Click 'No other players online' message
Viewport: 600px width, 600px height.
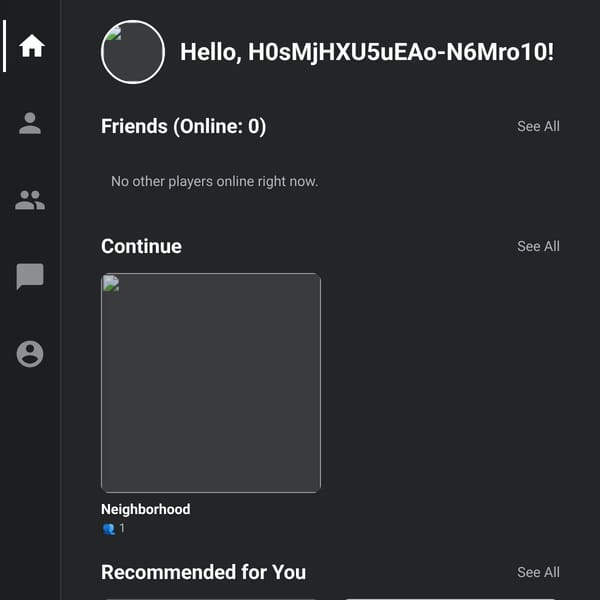coord(214,181)
